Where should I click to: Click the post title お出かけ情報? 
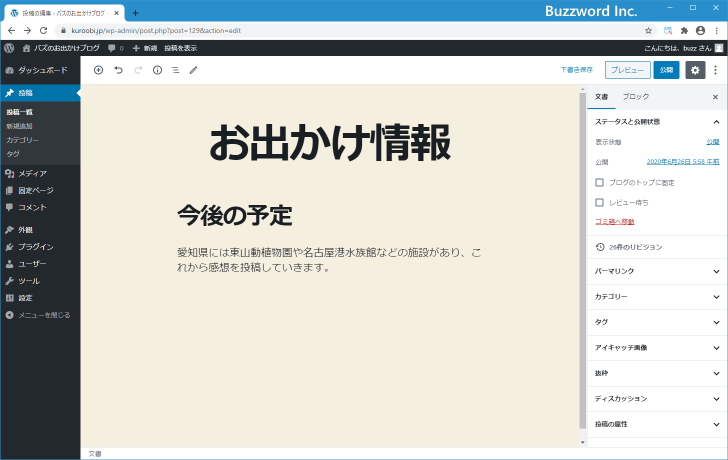pyautogui.click(x=330, y=142)
